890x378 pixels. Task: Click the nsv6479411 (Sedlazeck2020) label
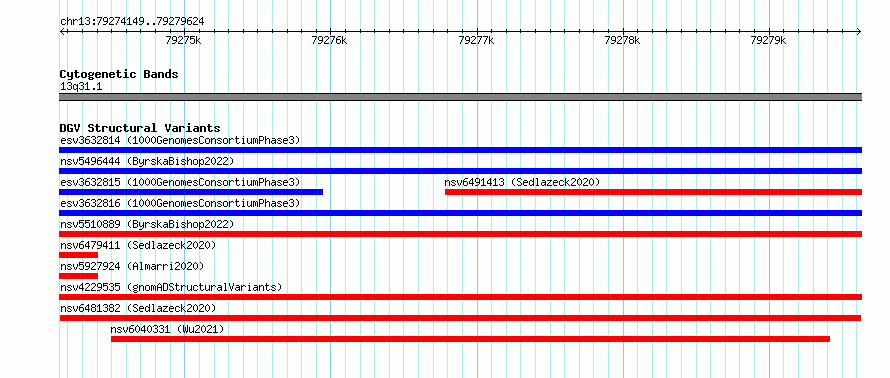(138, 245)
